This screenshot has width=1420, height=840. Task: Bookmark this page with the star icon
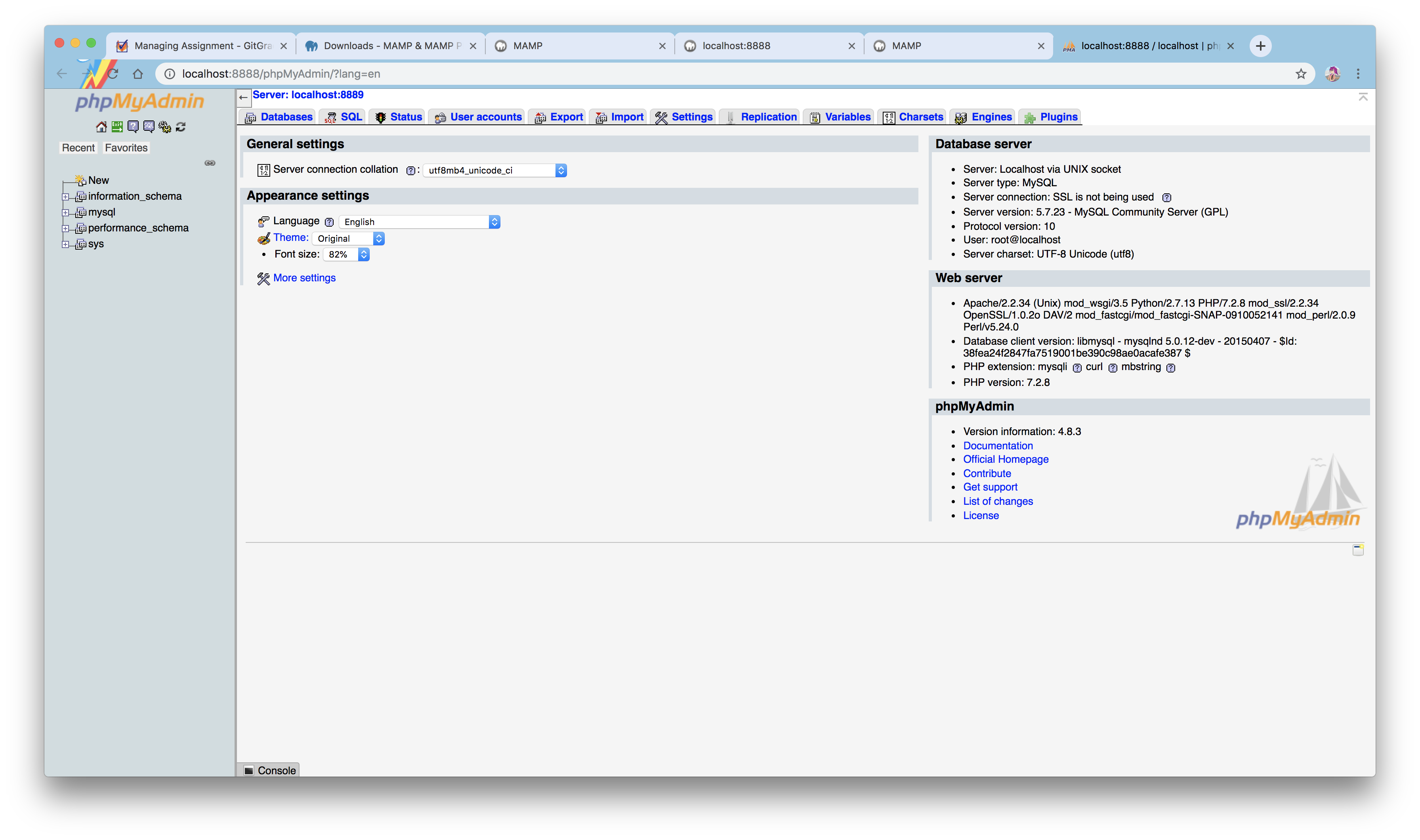[x=1301, y=74]
